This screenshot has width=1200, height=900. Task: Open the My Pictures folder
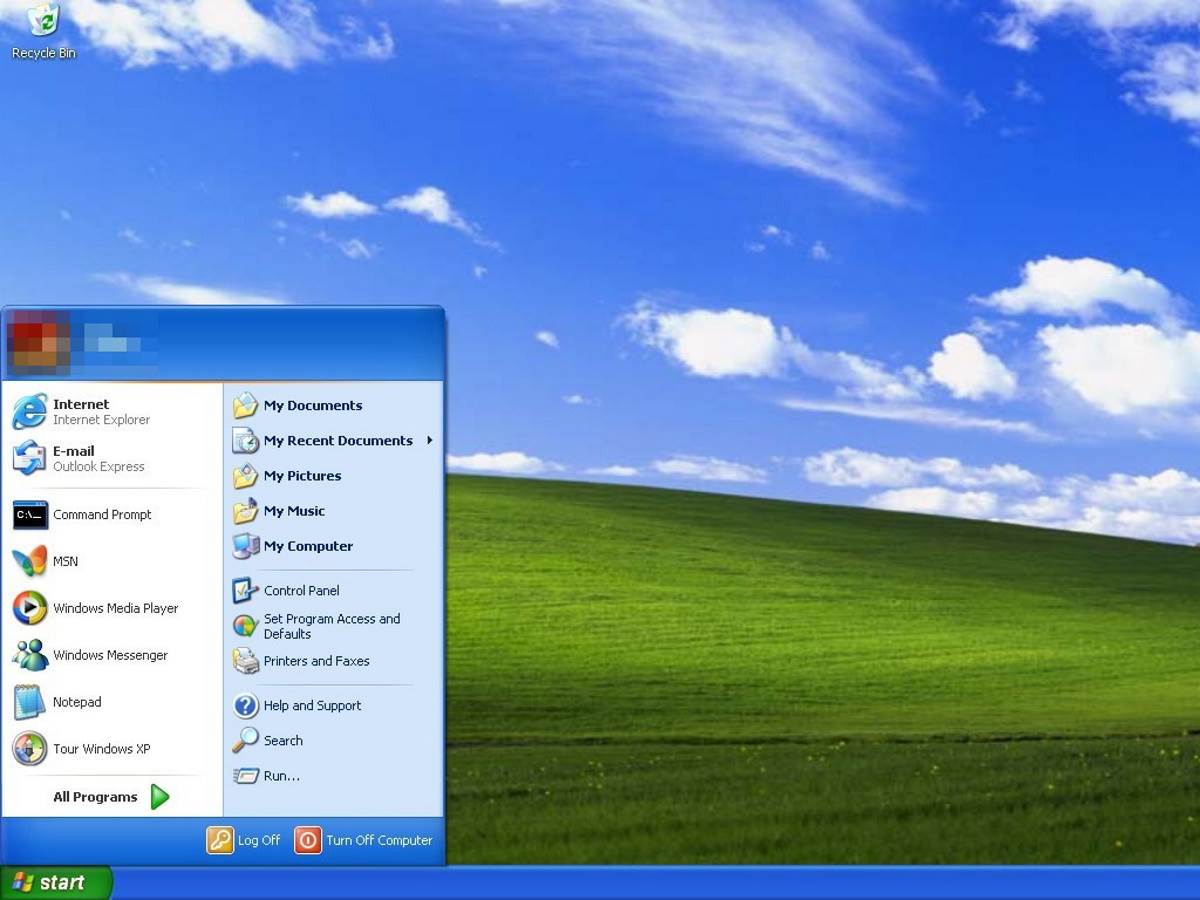[302, 476]
